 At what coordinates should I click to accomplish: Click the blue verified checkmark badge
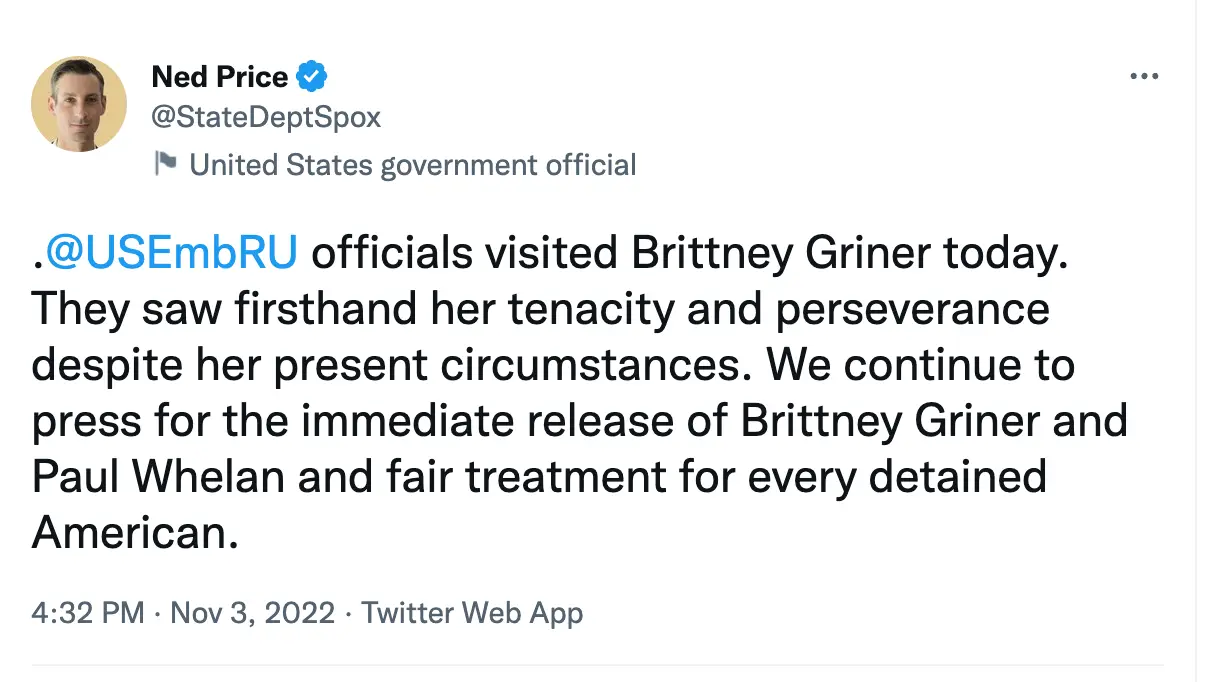tap(312, 76)
